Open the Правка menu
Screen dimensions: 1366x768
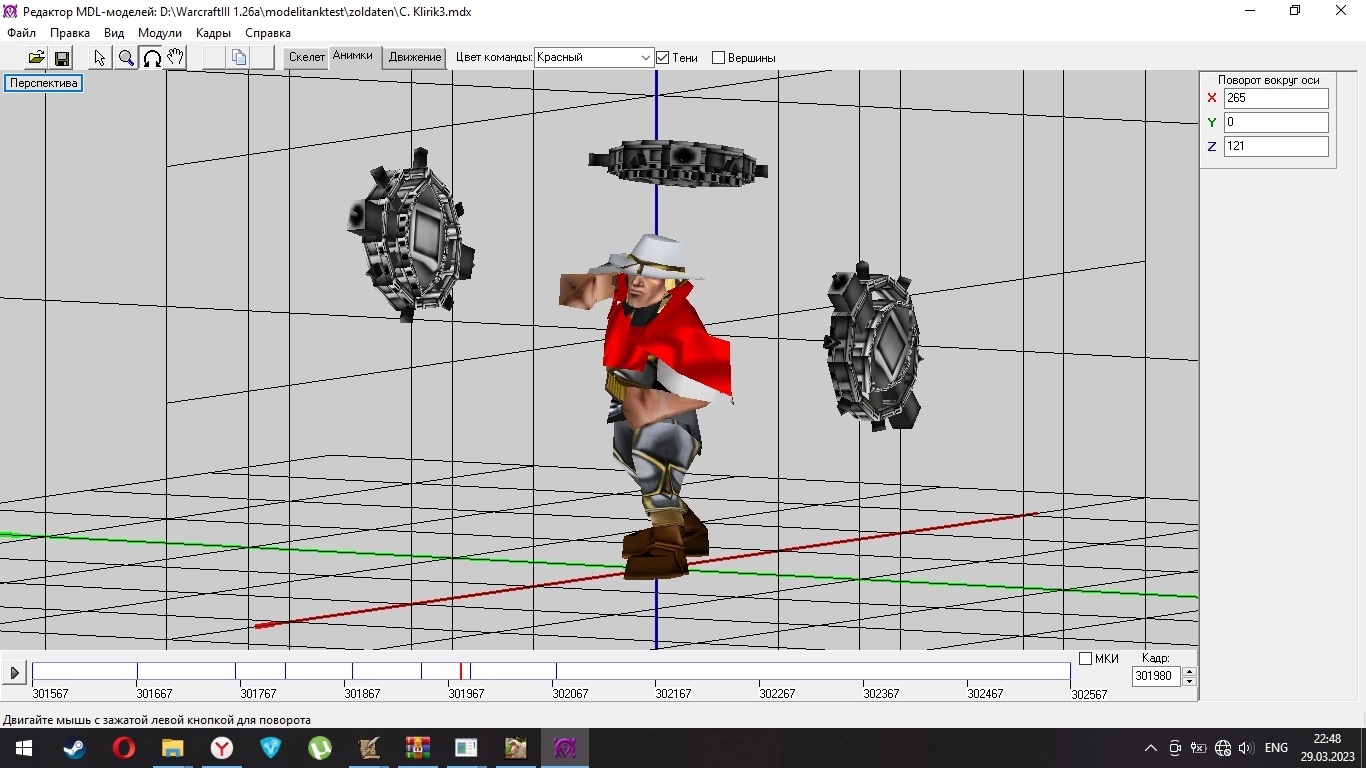click(x=70, y=33)
